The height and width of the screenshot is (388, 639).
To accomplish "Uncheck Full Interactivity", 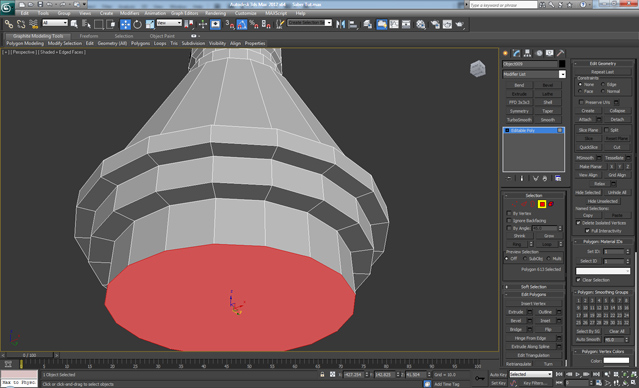I will (x=587, y=231).
